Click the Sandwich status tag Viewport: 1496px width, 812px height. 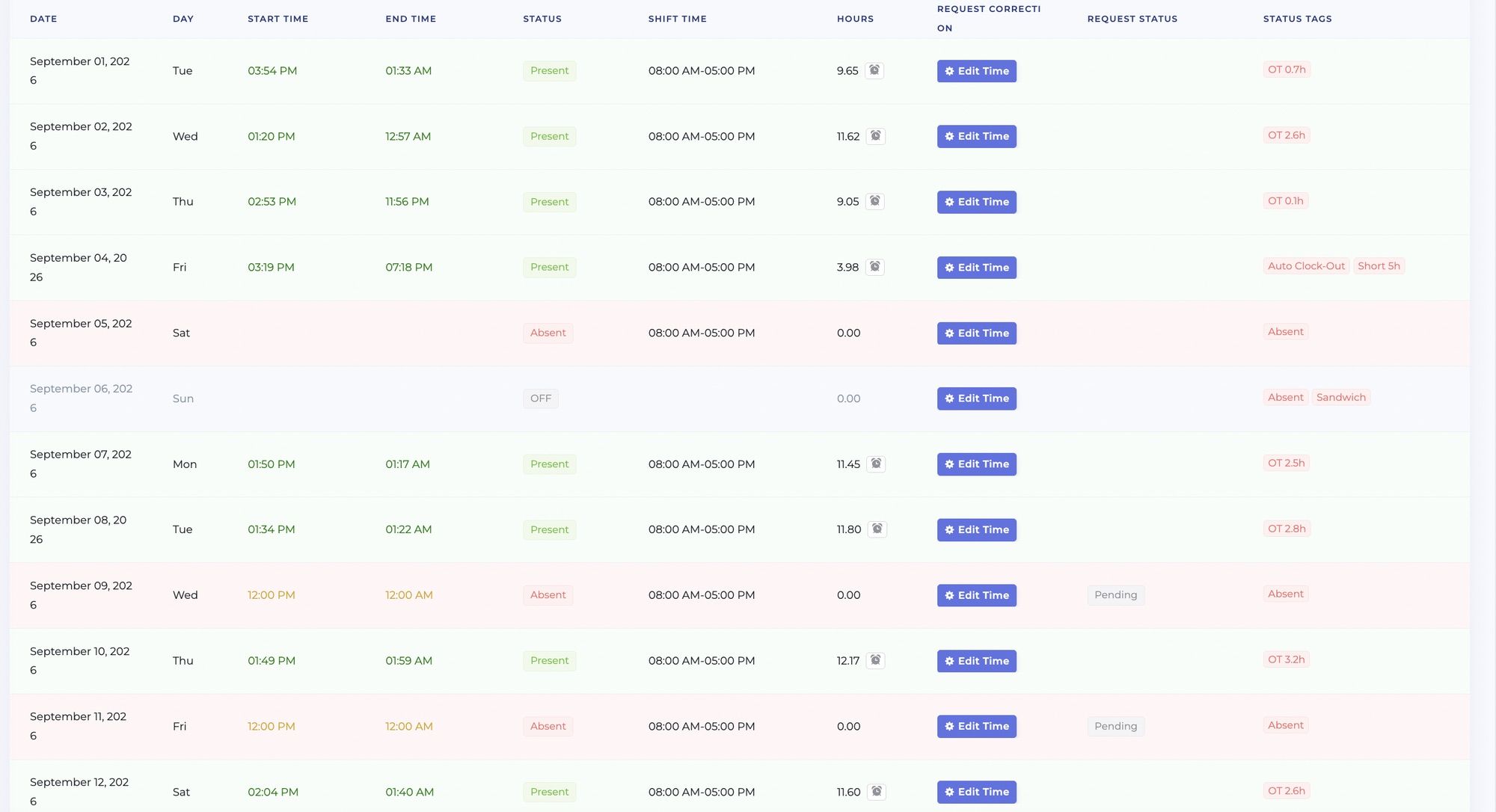pyautogui.click(x=1340, y=397)
